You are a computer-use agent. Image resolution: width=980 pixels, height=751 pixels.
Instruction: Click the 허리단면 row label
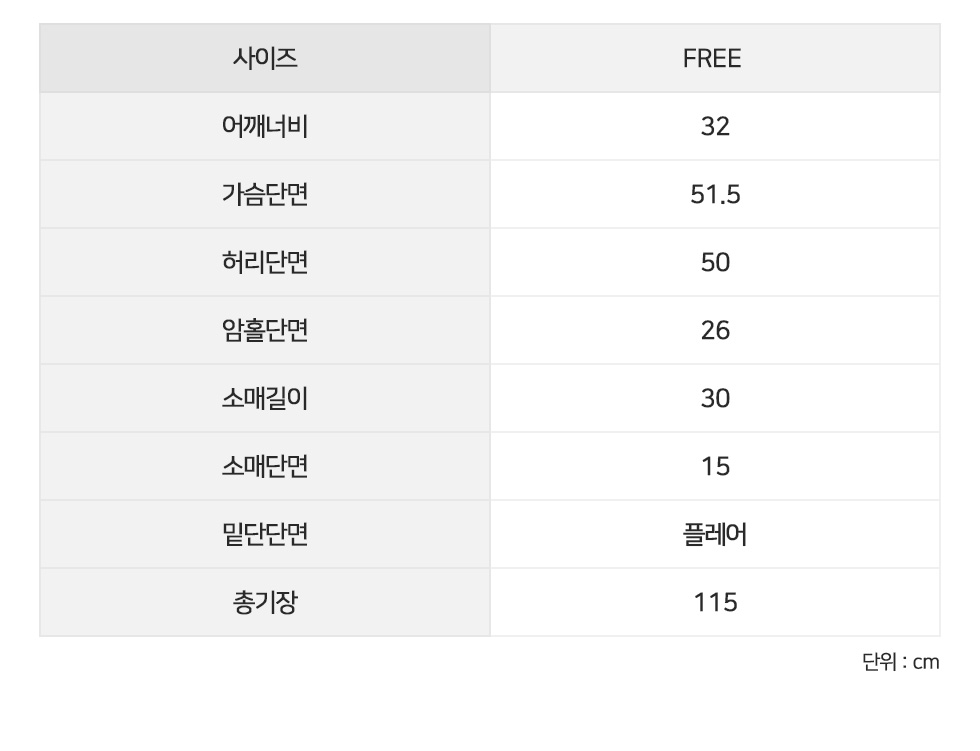click(x=265, y=263)
